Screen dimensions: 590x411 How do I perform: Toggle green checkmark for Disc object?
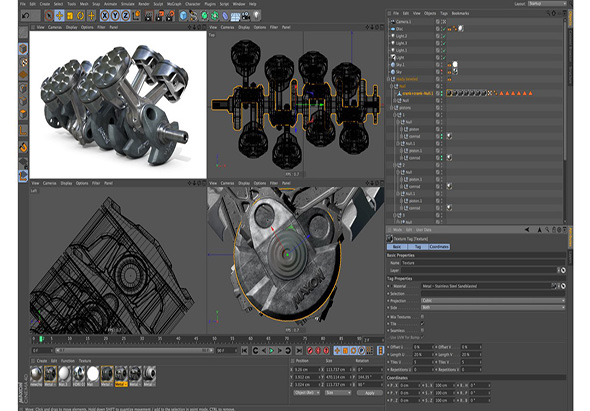coord(444,29)
